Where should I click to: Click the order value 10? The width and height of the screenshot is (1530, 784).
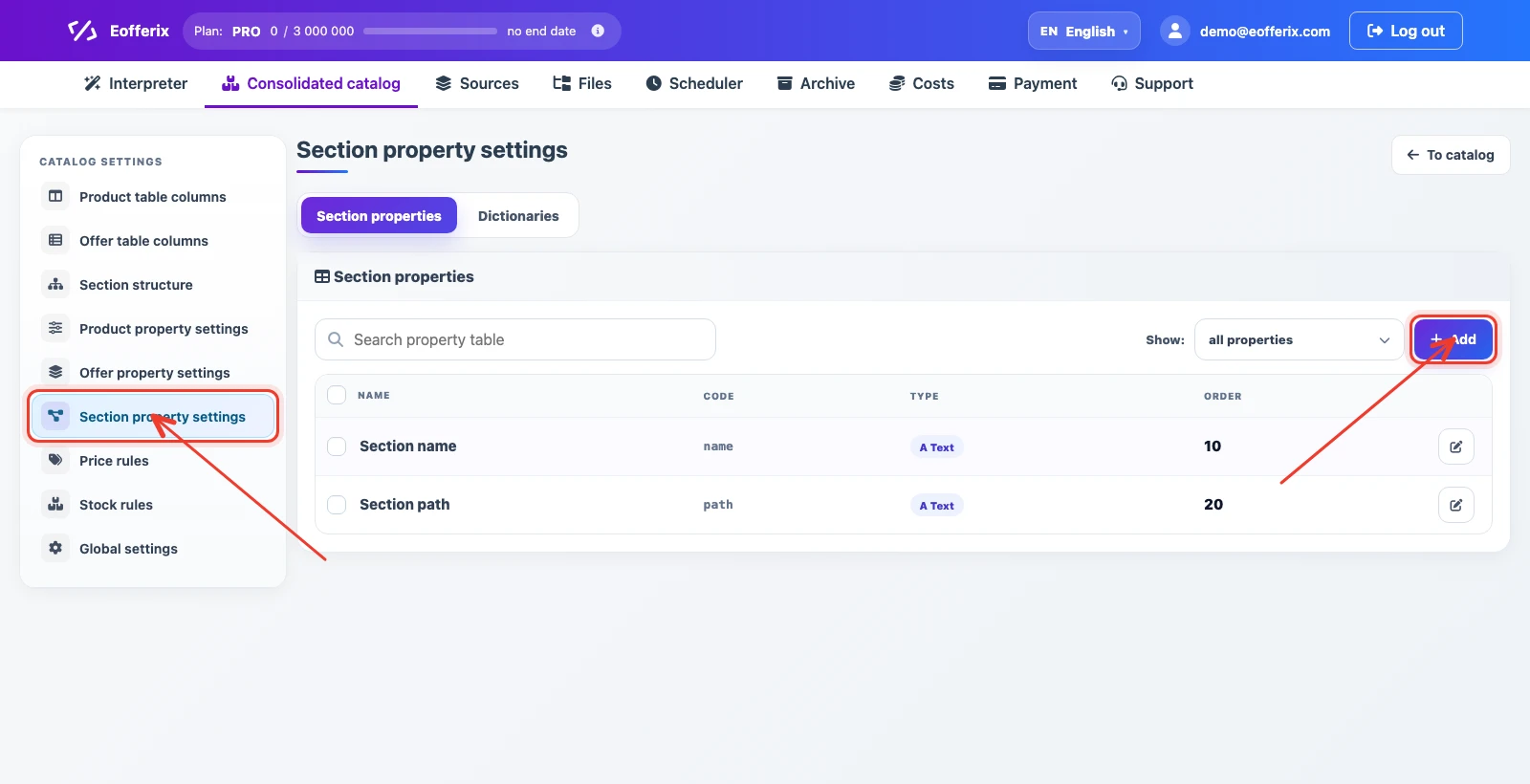(1213, 446)
